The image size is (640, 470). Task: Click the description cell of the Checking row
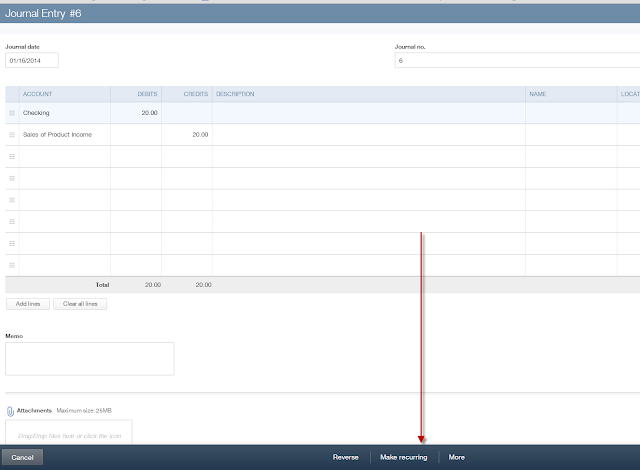coord(369,113)
